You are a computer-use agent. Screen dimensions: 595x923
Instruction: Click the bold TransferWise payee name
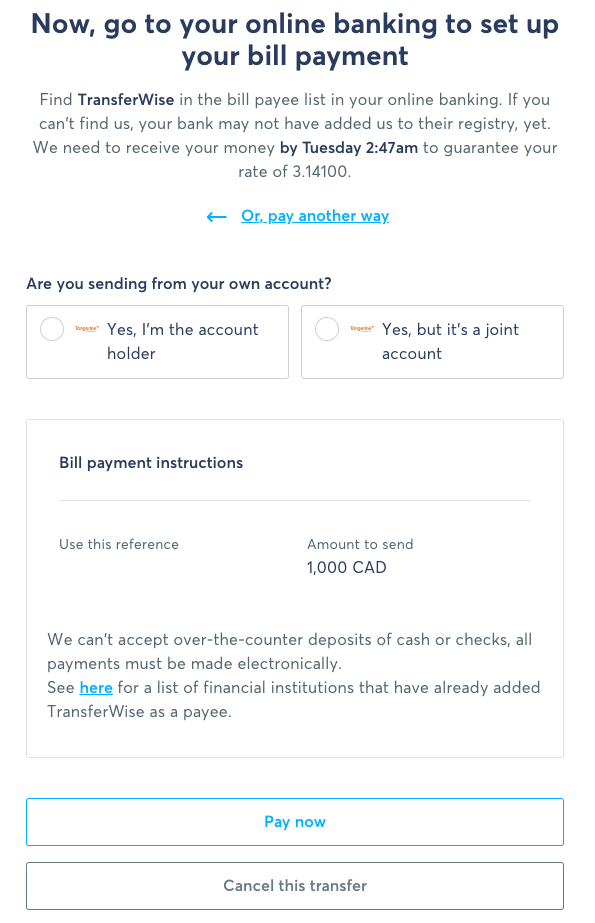point(126,99)
